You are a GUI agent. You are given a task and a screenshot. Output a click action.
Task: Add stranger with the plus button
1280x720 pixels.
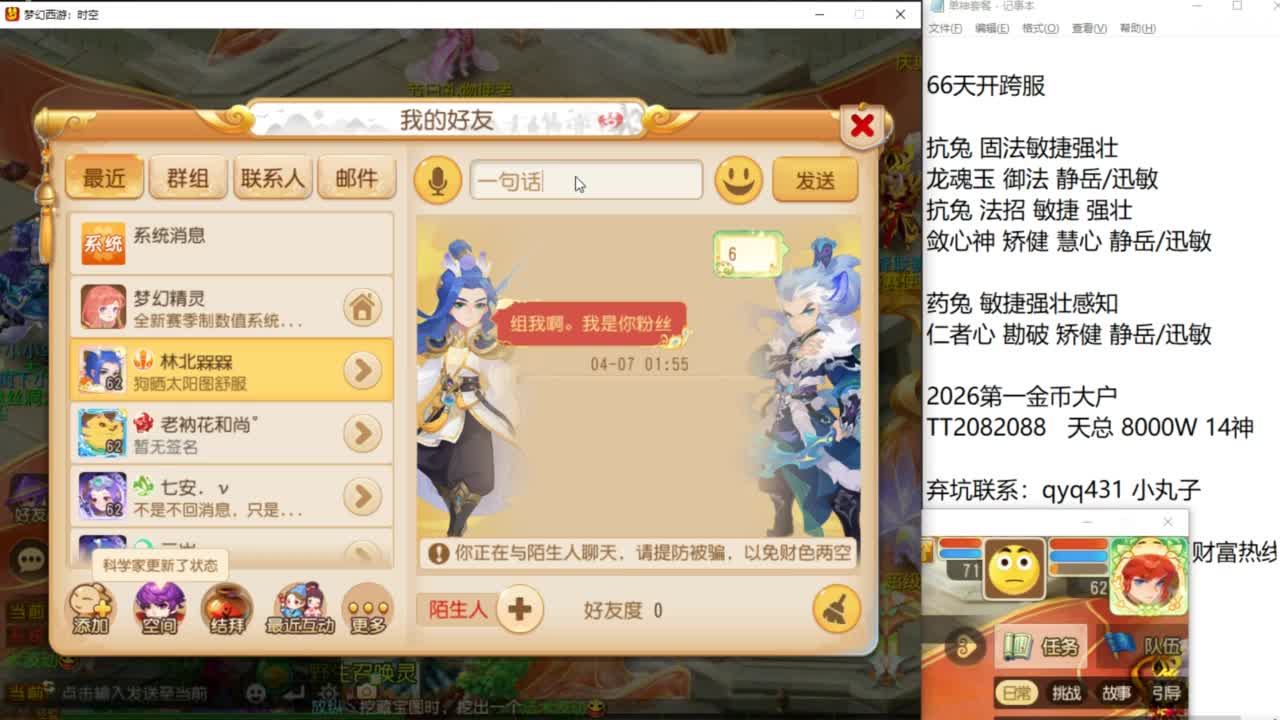coord(519,609)
